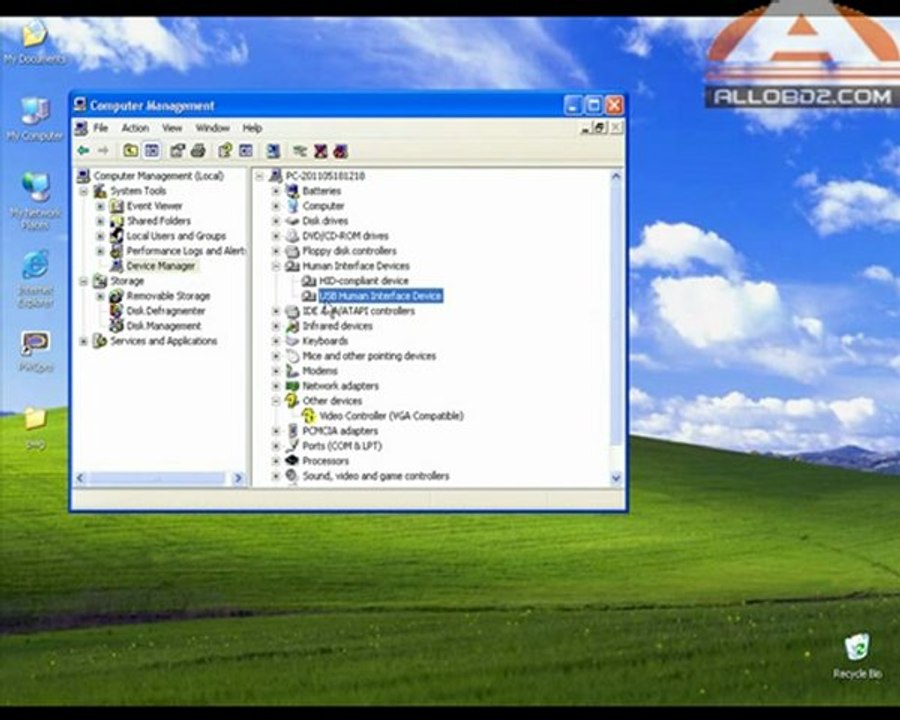Click the green Back arrow in toolbar
This screenshot has width=900, height=720.
[x=83, y=151]
